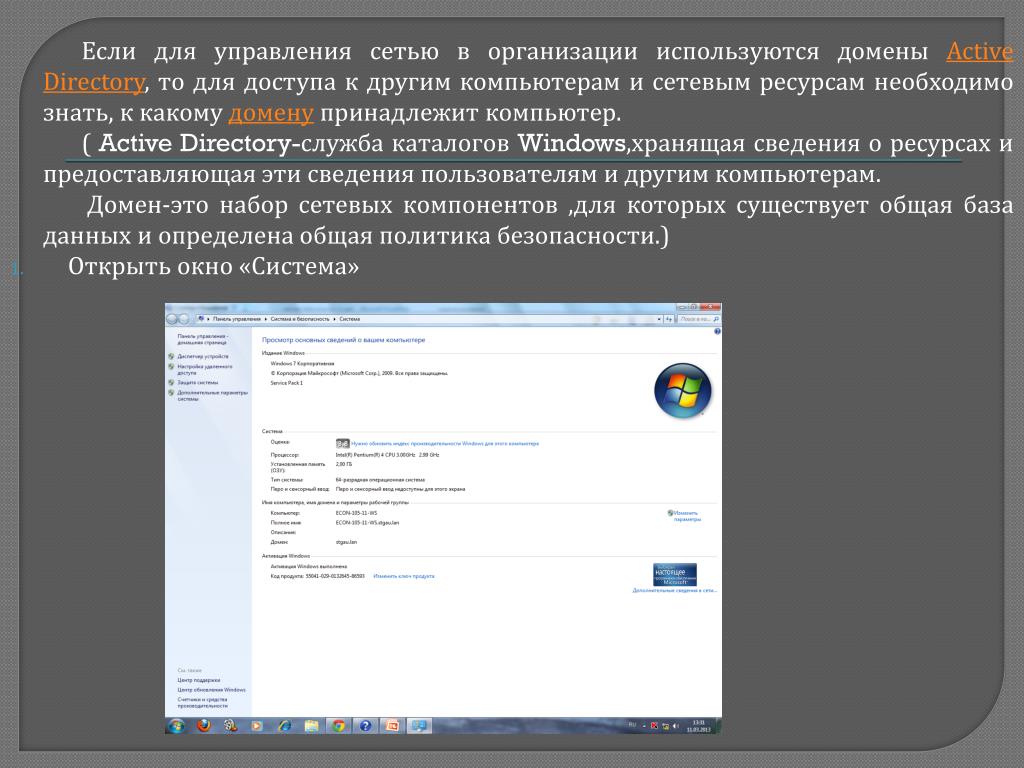Open help via blue question mark icon
The height and width of the screenshot is (768, 1024).
[x=717, y=332]
